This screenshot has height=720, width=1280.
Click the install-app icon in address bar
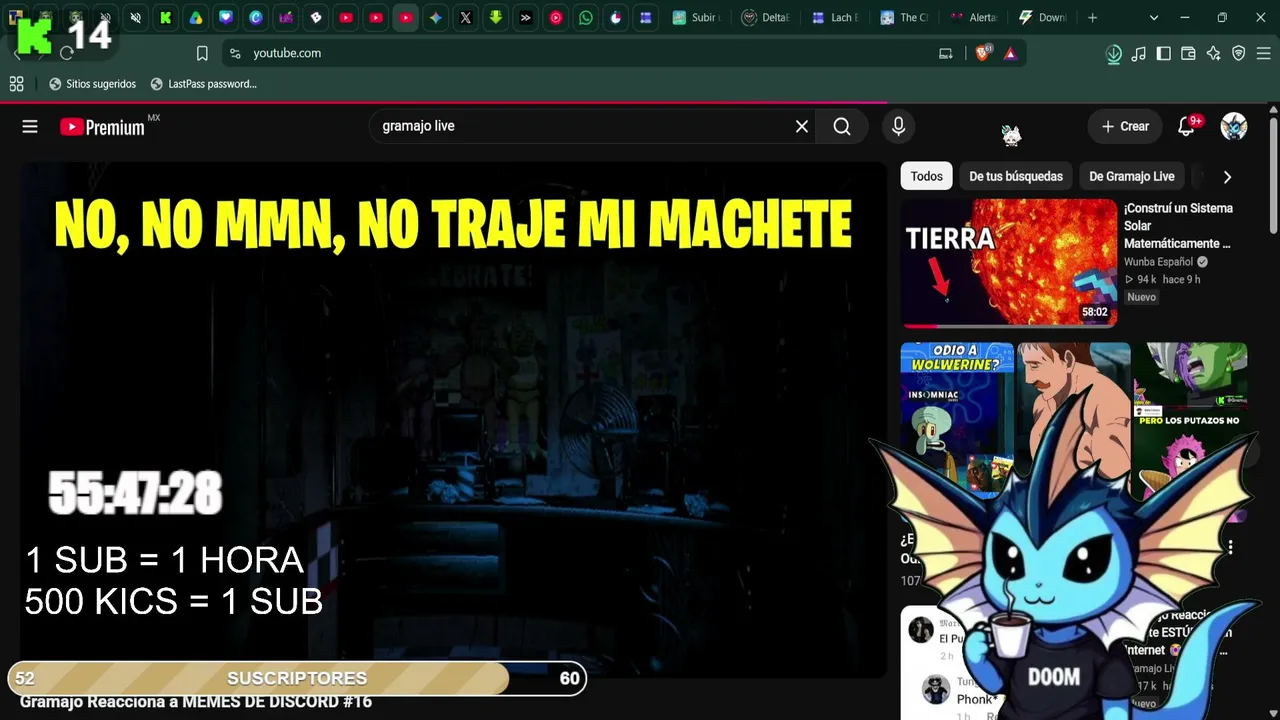(945, 53)
